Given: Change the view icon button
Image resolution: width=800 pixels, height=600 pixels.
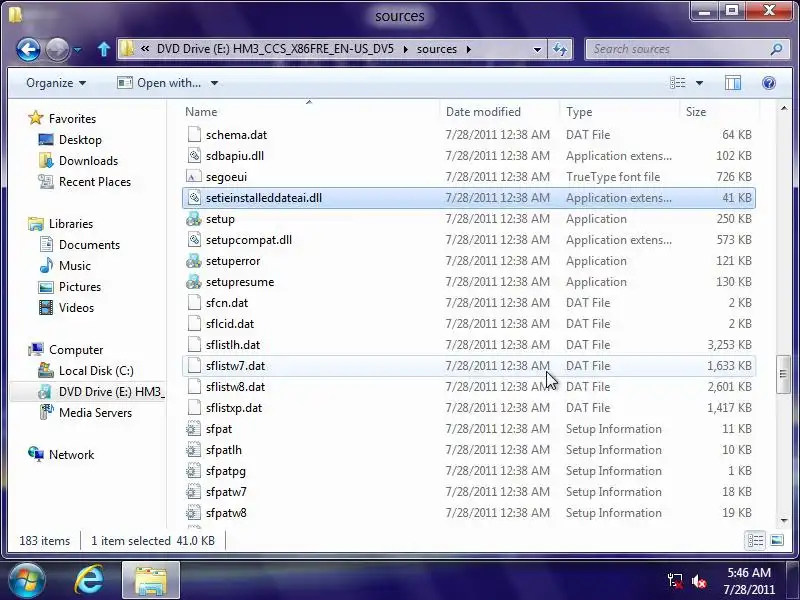Looking at the screenshot, I should [x=678, y=83].
